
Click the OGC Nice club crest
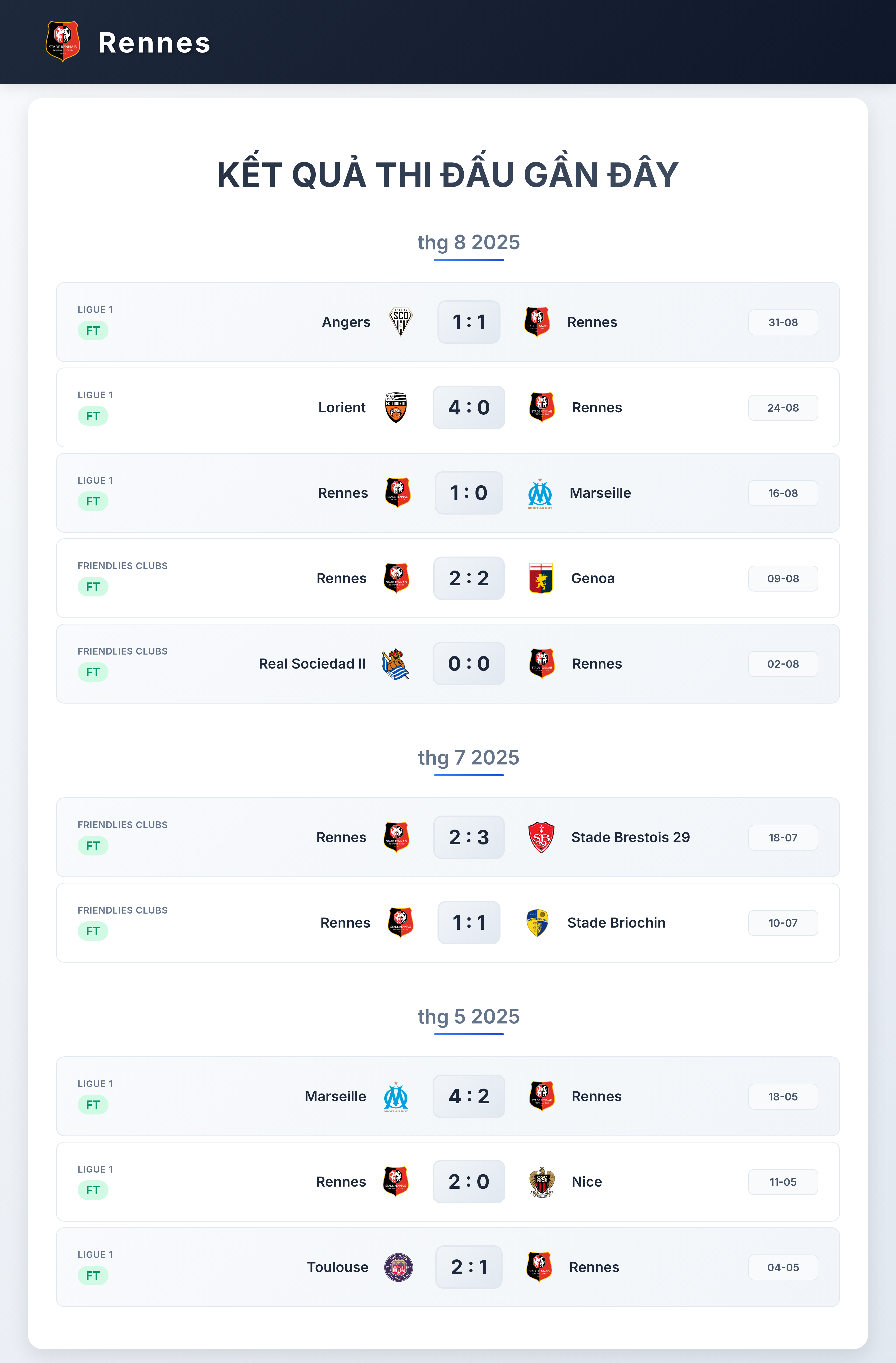pos(542,1181)
